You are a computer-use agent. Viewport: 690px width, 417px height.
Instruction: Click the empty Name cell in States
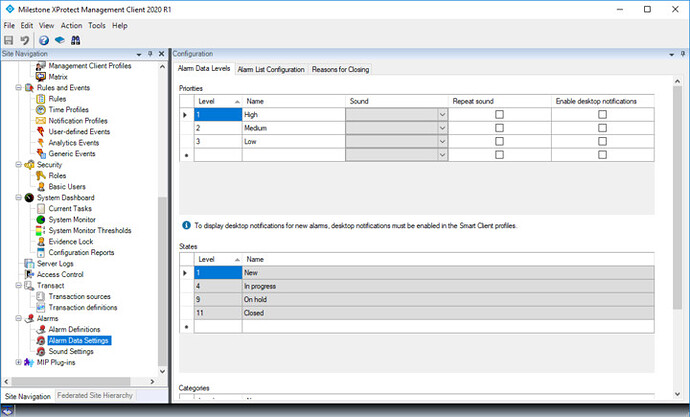[x=448, y=326]
